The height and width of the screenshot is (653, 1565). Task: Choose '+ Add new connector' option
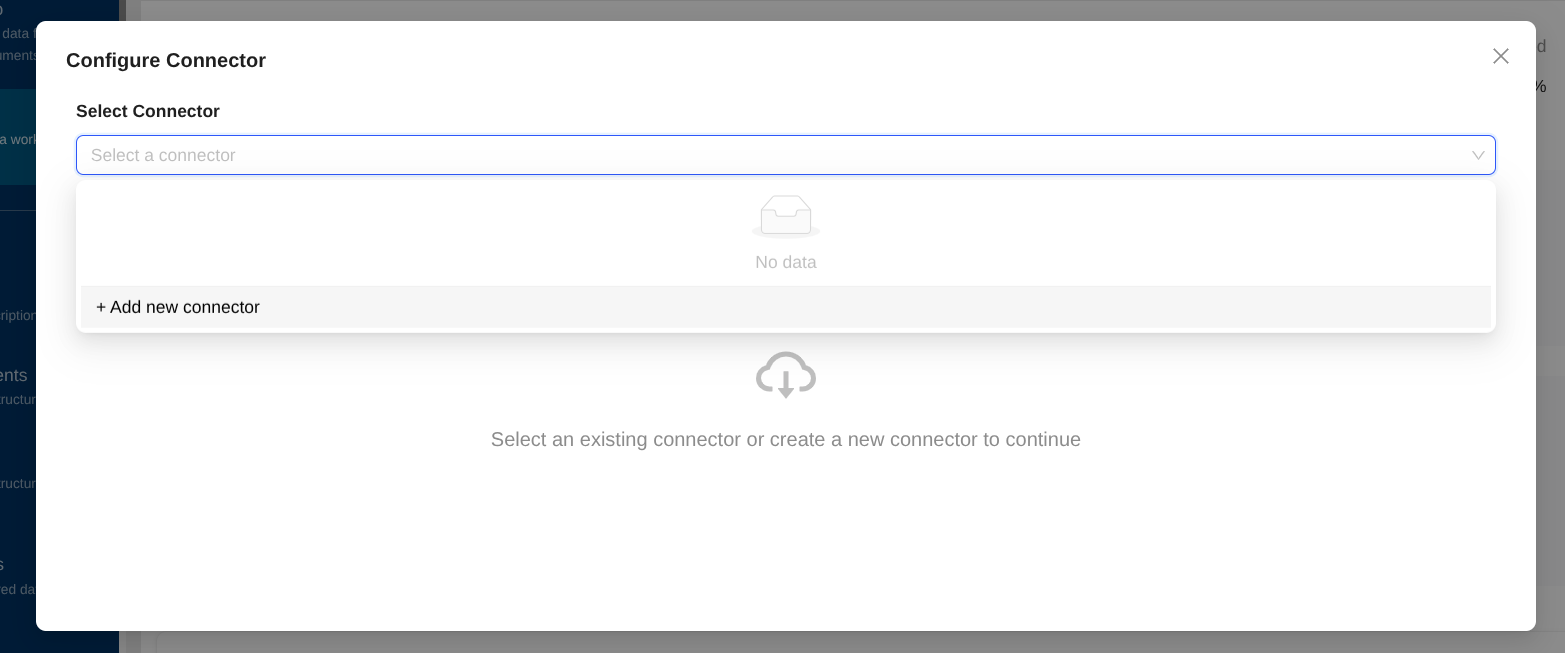(178, 308)
